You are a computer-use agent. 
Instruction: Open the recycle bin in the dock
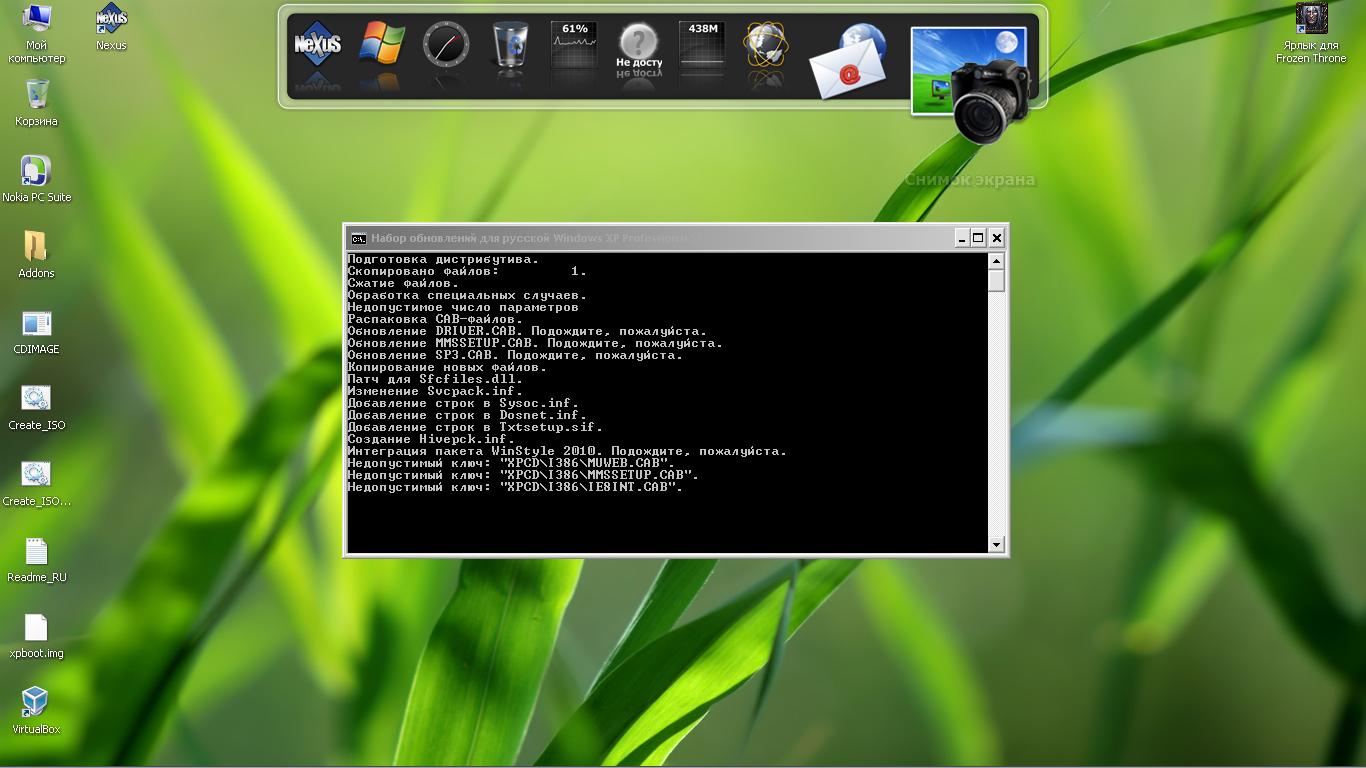pyautogui.click(x=510, y=45)
